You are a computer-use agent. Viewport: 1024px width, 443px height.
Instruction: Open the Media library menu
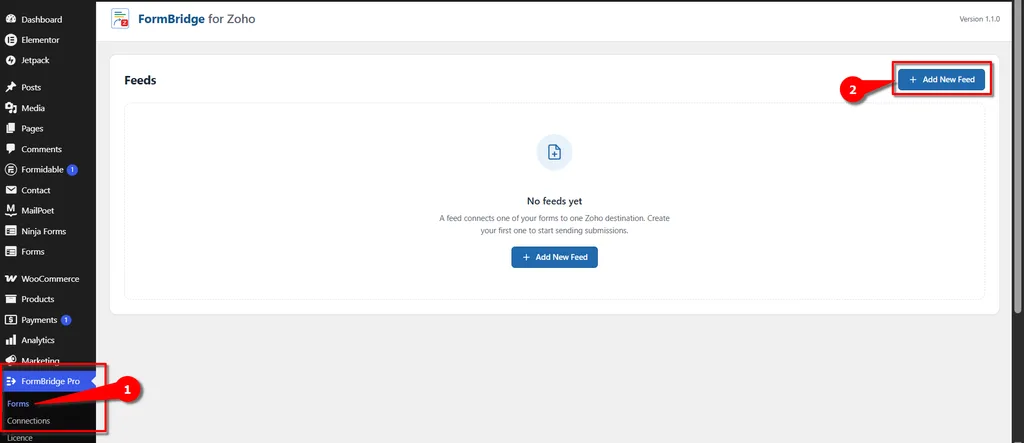click(x=33, y=108)
